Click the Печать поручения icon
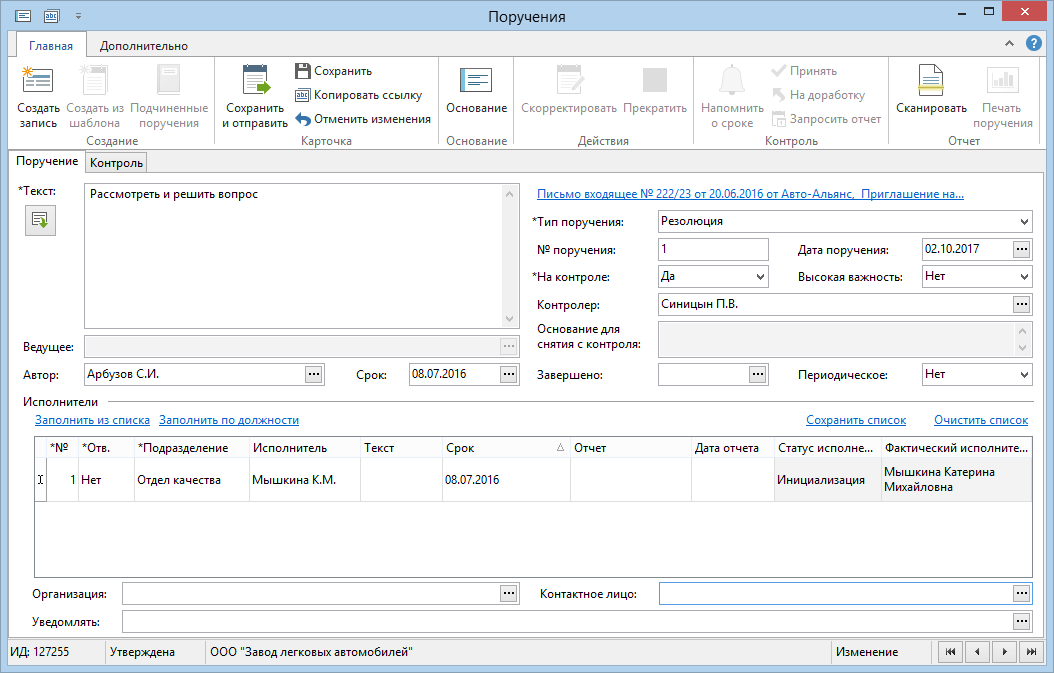The width and height of the screenshot is (1054, 673). click(1002, 80)
